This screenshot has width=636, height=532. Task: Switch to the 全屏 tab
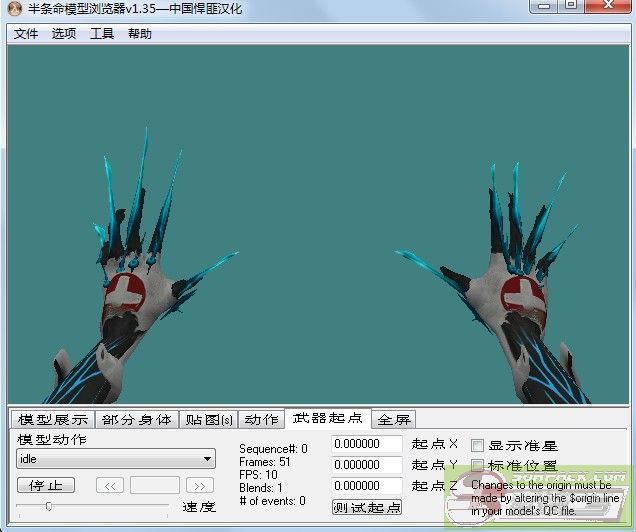394,420
